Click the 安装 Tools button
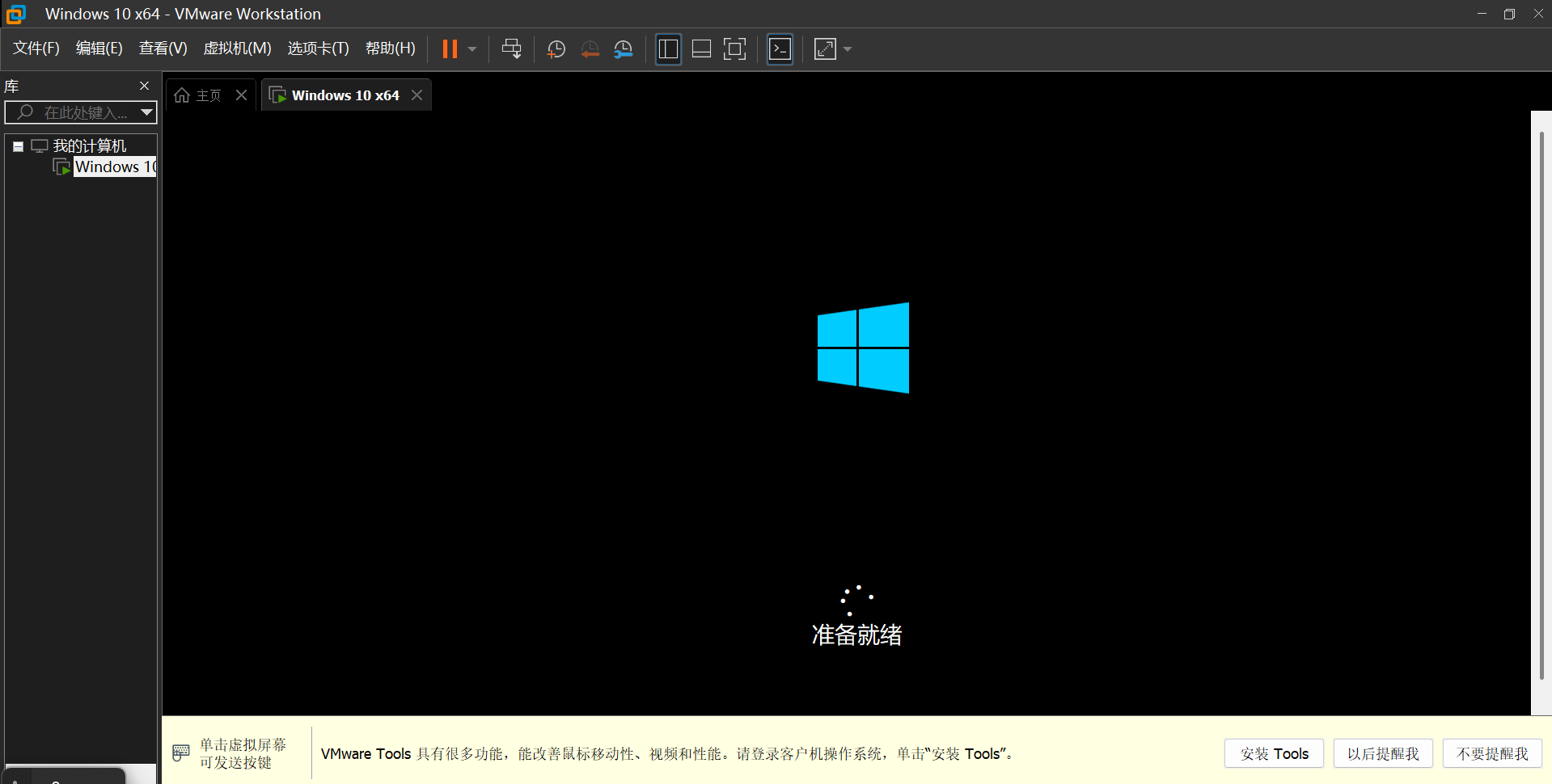1552x784 pixels. (1274, 753)
